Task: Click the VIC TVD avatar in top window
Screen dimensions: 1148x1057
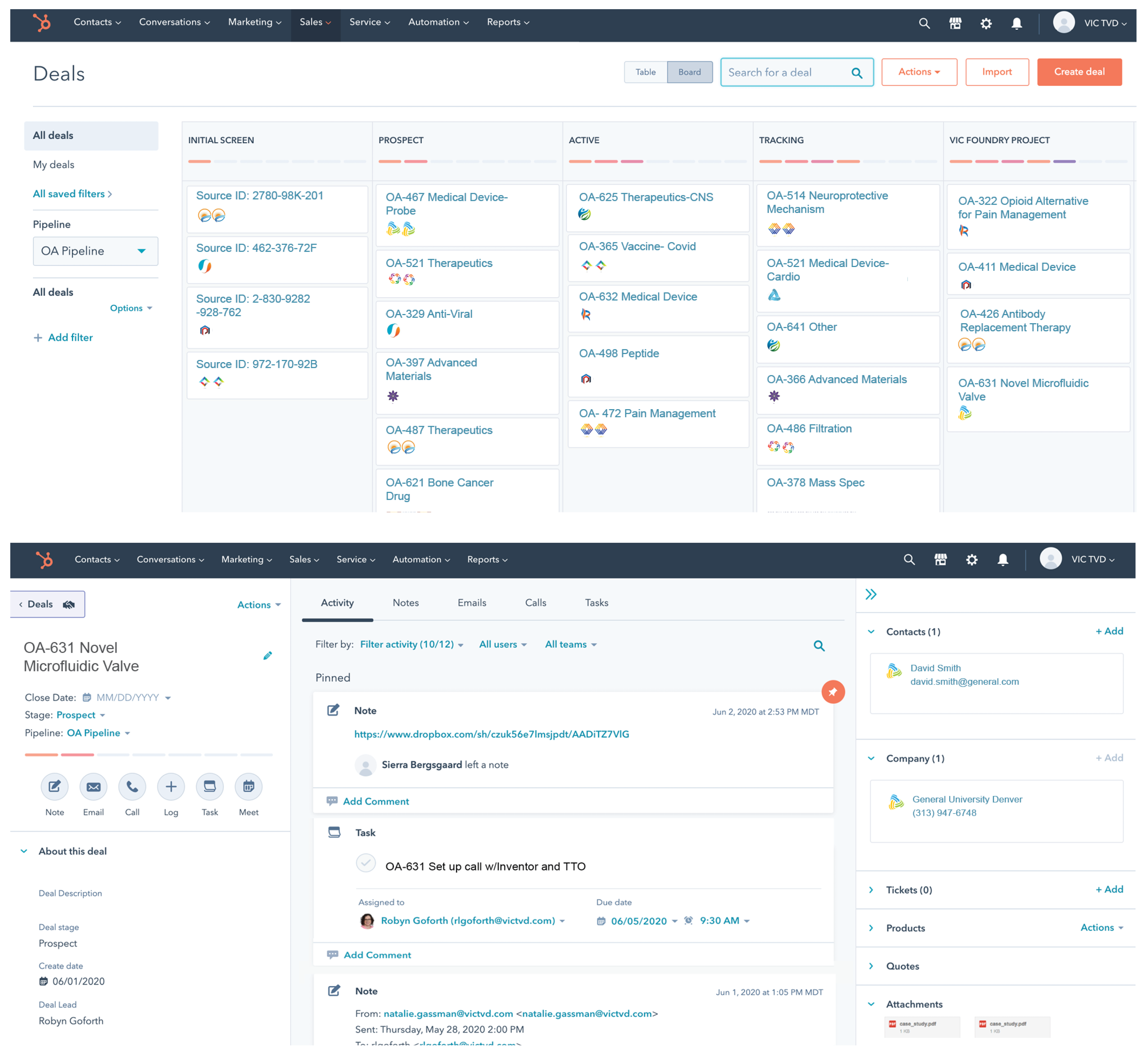Action: pos(1064,22)
